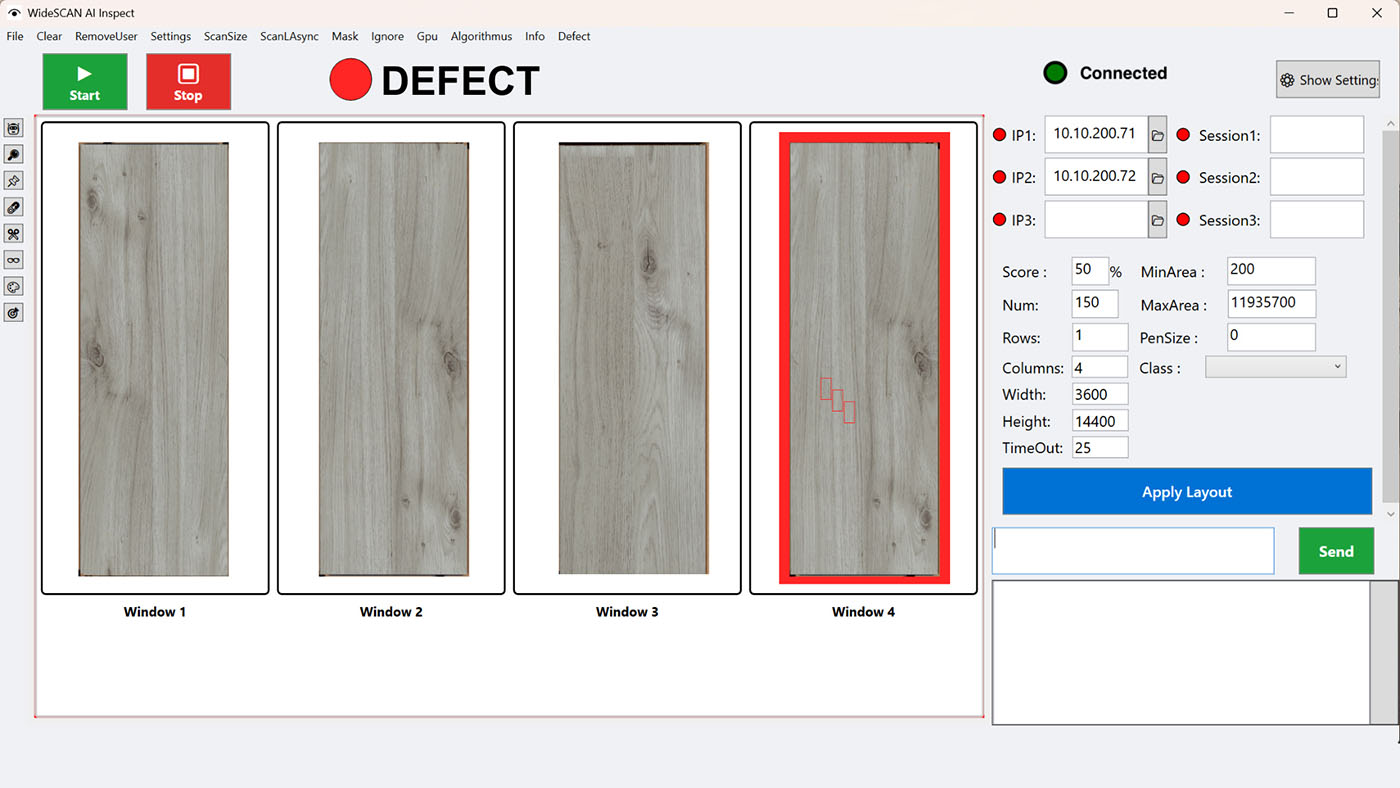The height and width of the screenshot is (788, 1400).
Task: Open the ScanSize menu
Action: [x=226, y=36]
